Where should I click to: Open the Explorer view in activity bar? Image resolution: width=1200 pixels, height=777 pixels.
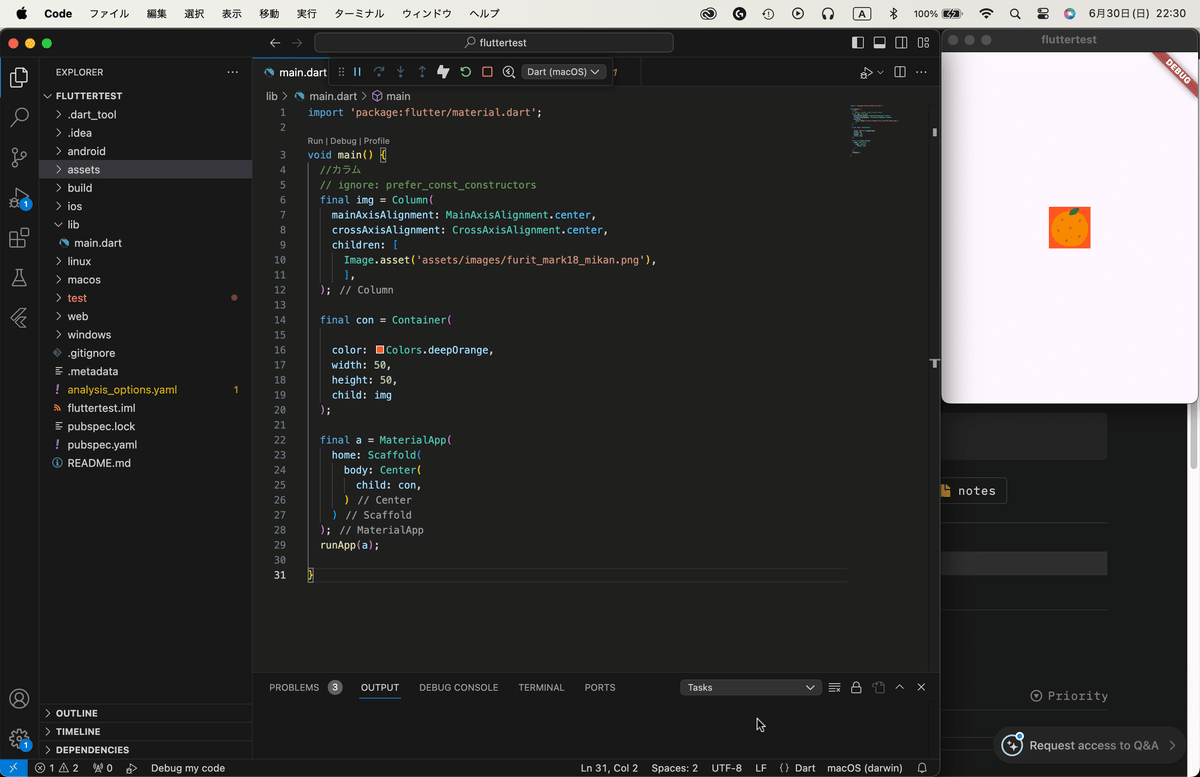coord(19,77)
